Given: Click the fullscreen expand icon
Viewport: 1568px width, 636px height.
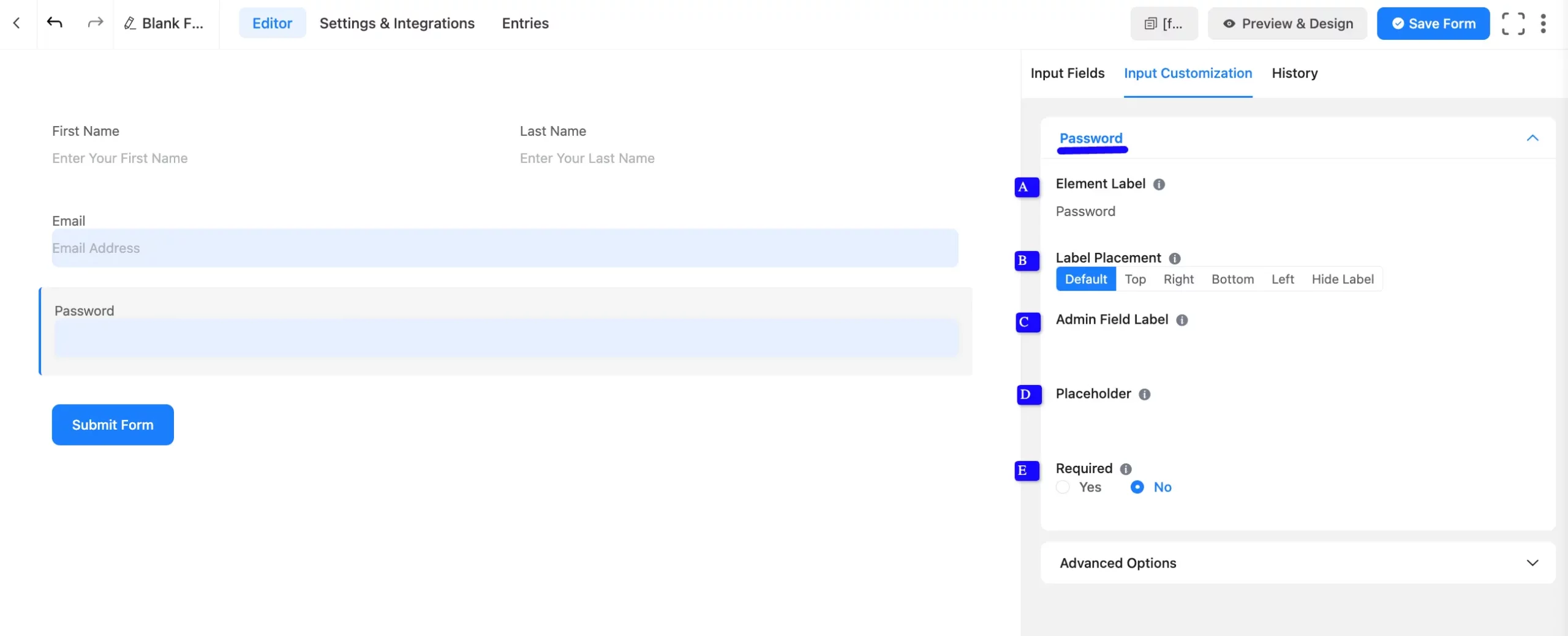Looking at the screenshot, I should 1513,23.
